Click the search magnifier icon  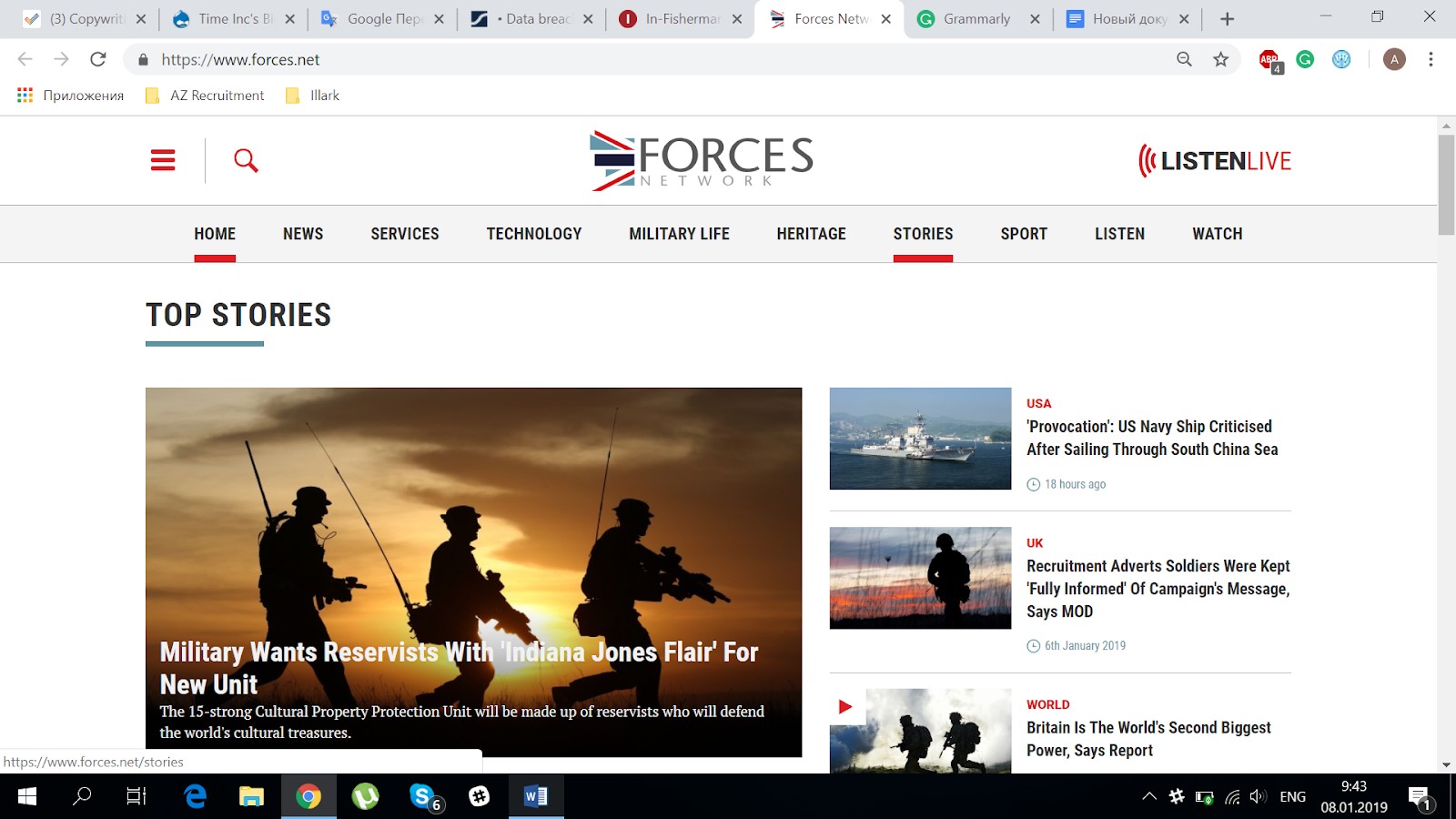click(x=245, y=160)
